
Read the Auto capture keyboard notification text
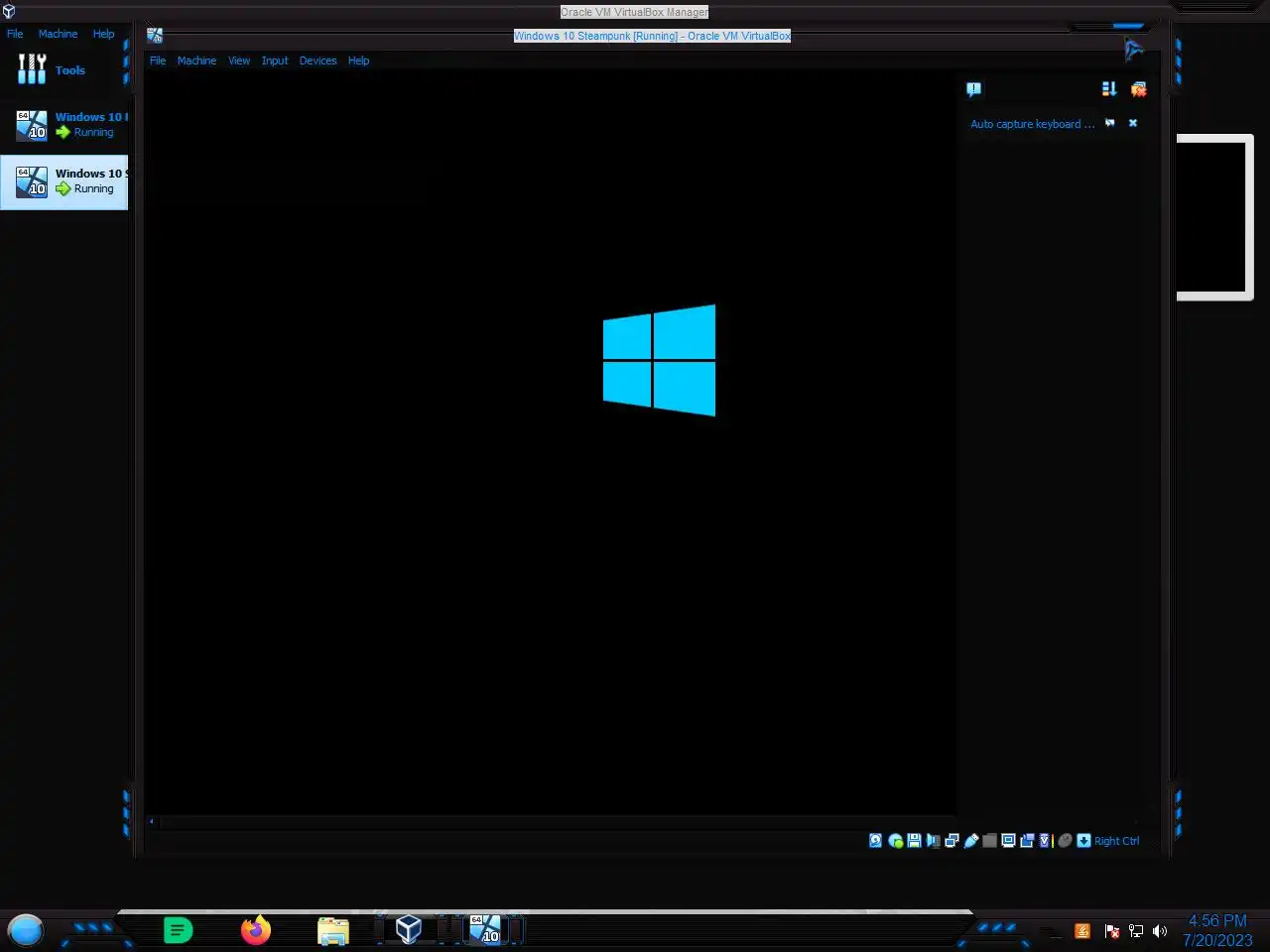click(x=1032, y=124)
